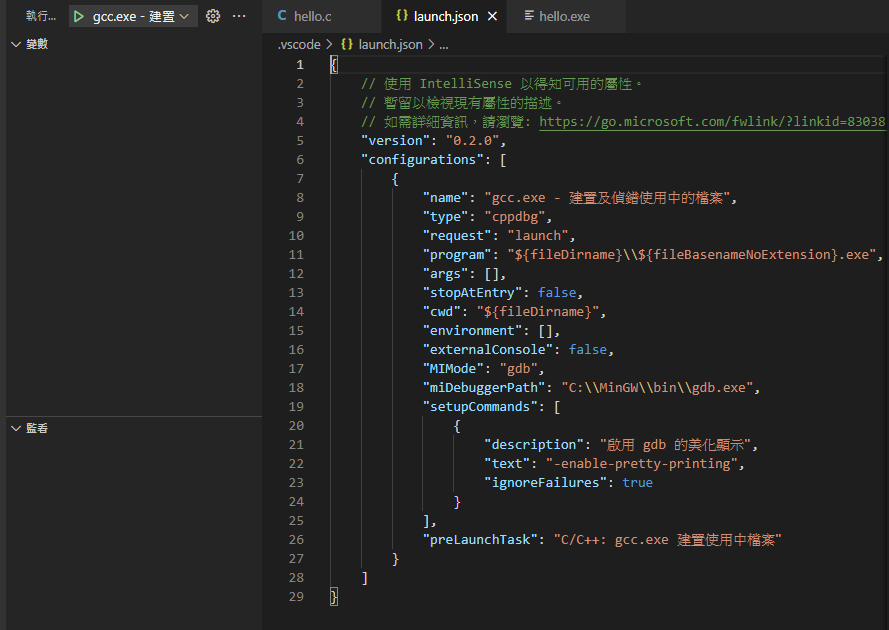Click the "launch" request value
The width and height of the screenshot is (889, 630).
click(x=538, y=236)
